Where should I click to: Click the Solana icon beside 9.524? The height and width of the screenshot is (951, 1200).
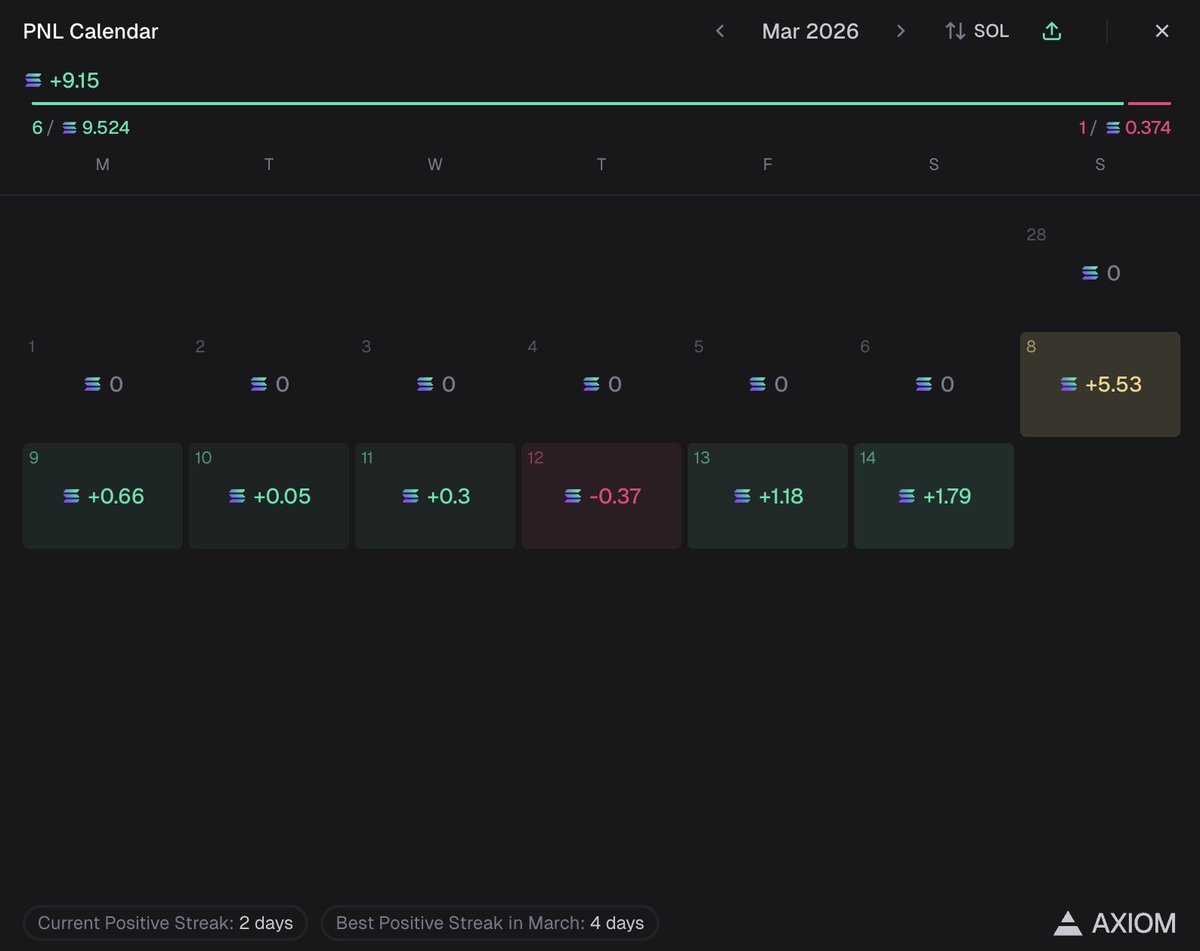point(70,128)
